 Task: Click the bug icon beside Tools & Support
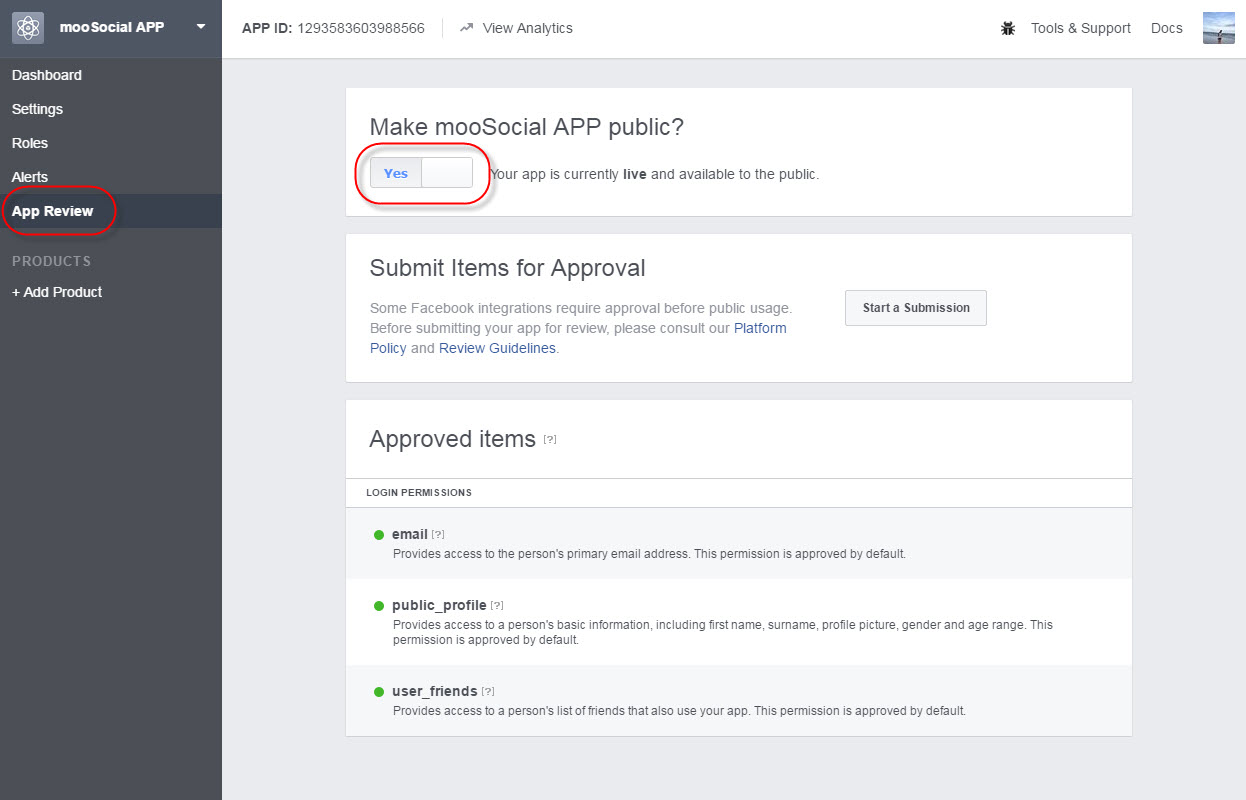(x=1006, y=28)
